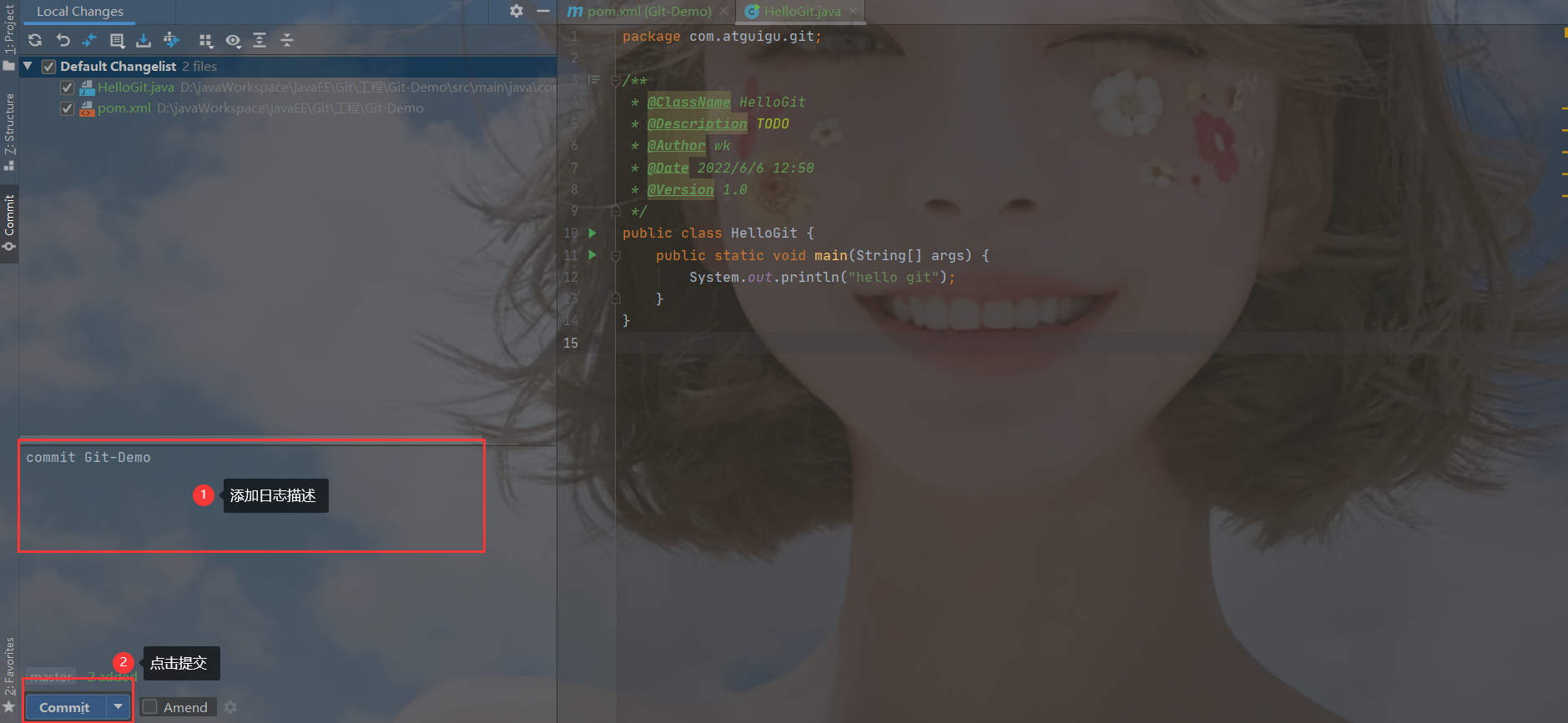
Task: Enable the Amend checkbox
Action: [x=150, y=707]
